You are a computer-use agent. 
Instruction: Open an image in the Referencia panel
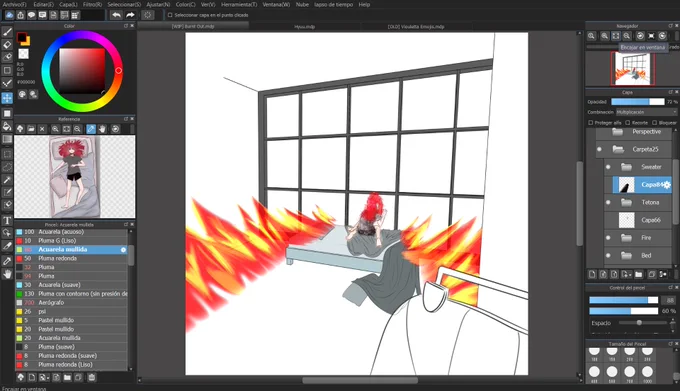click(31, 129)
